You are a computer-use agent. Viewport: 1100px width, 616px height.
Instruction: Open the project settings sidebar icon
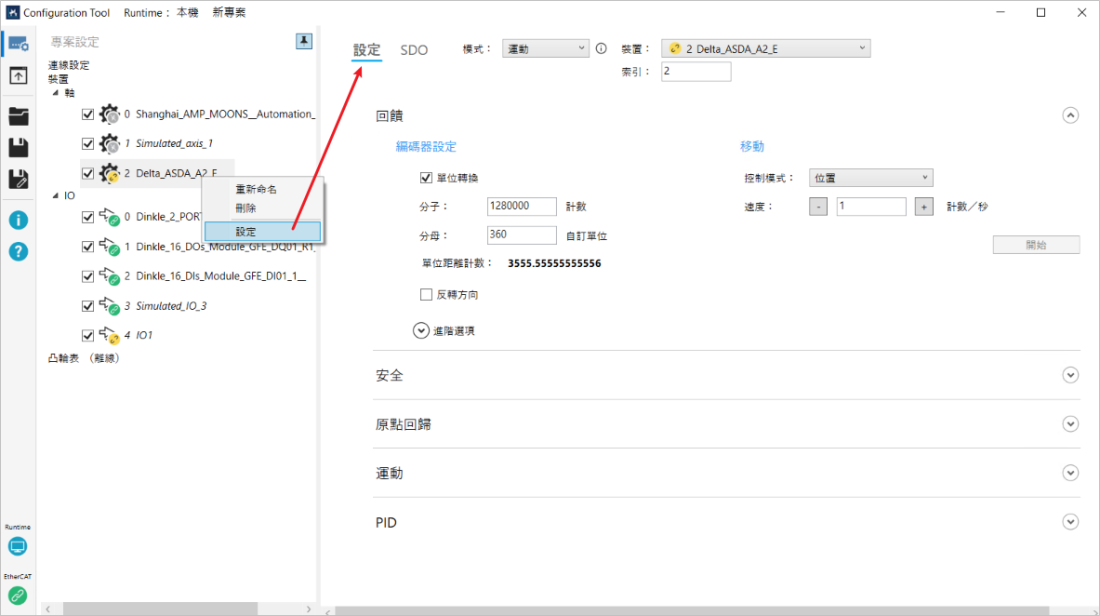18,43
